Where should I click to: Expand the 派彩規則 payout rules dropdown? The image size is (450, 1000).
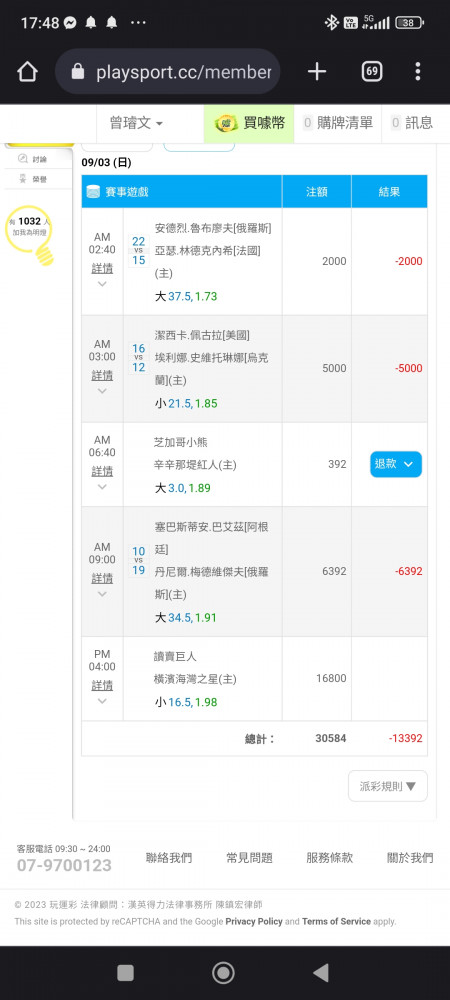(388, 786)
